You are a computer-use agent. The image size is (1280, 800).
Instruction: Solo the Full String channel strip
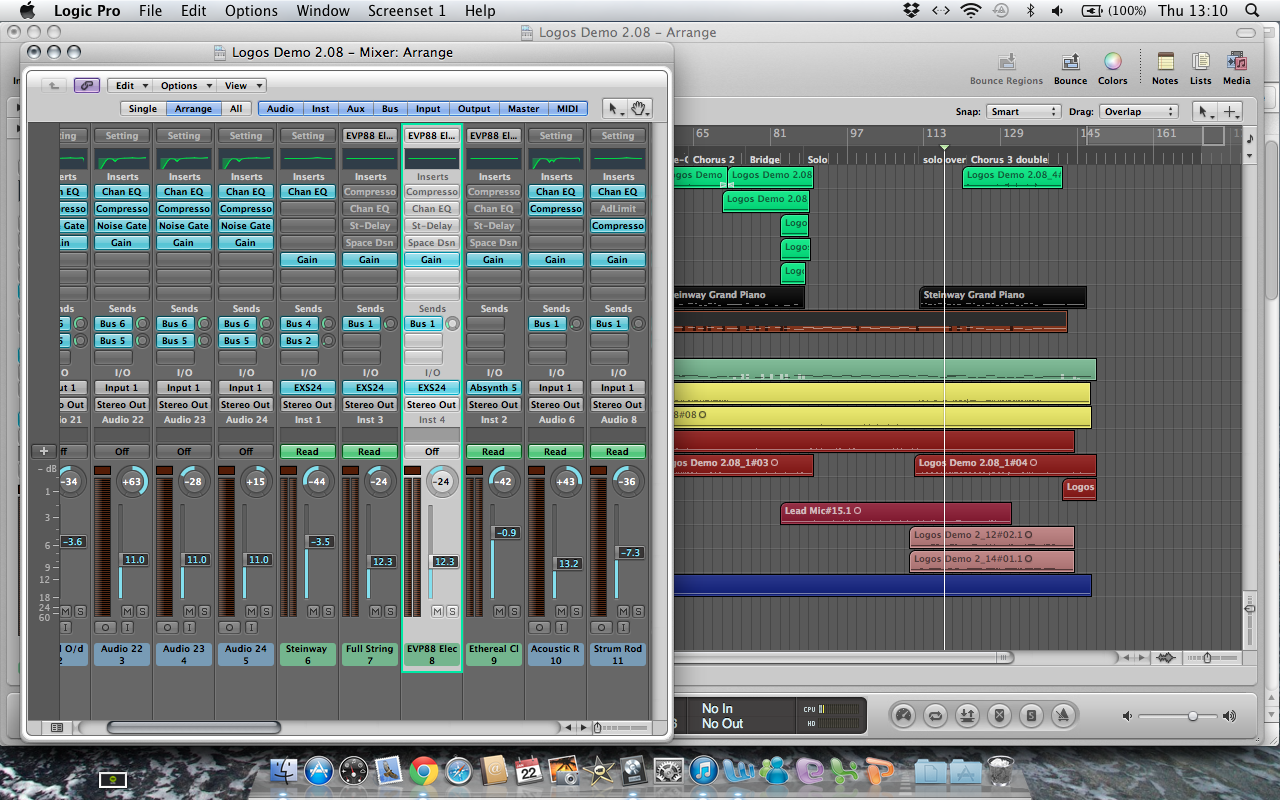tap(390, 611)
